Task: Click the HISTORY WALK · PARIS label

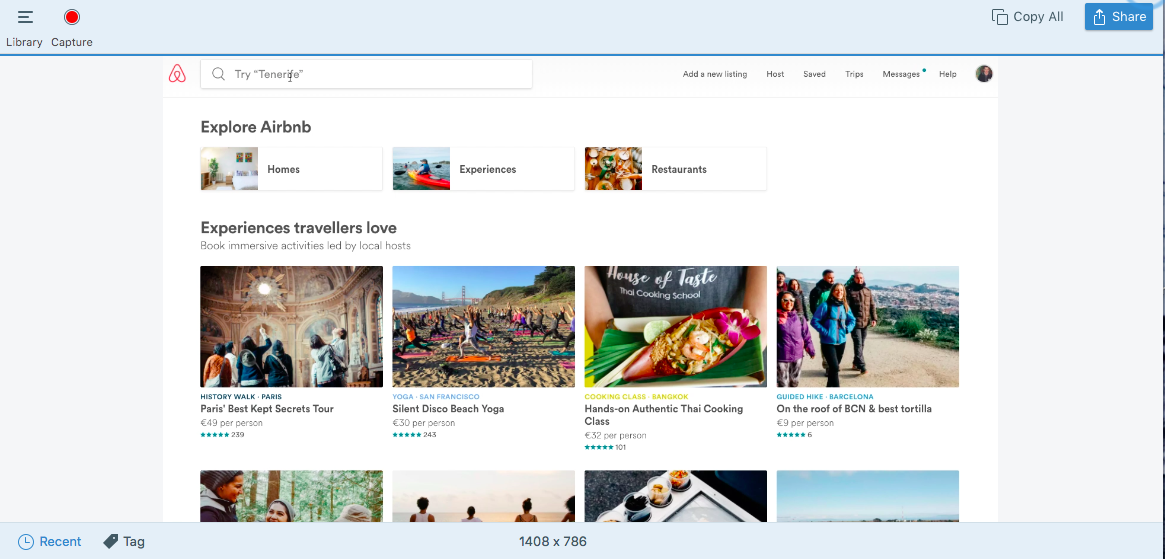Action: pyautogui.click(x=241, y=397)
